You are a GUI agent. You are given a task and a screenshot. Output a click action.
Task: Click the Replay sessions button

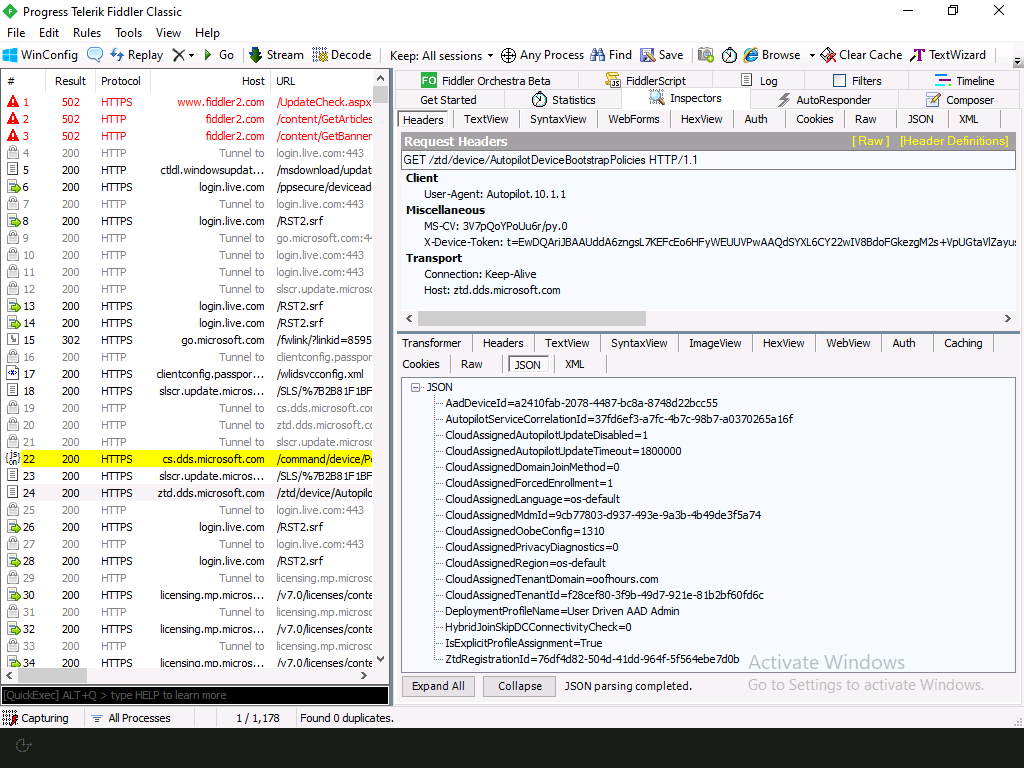[136, 55]
